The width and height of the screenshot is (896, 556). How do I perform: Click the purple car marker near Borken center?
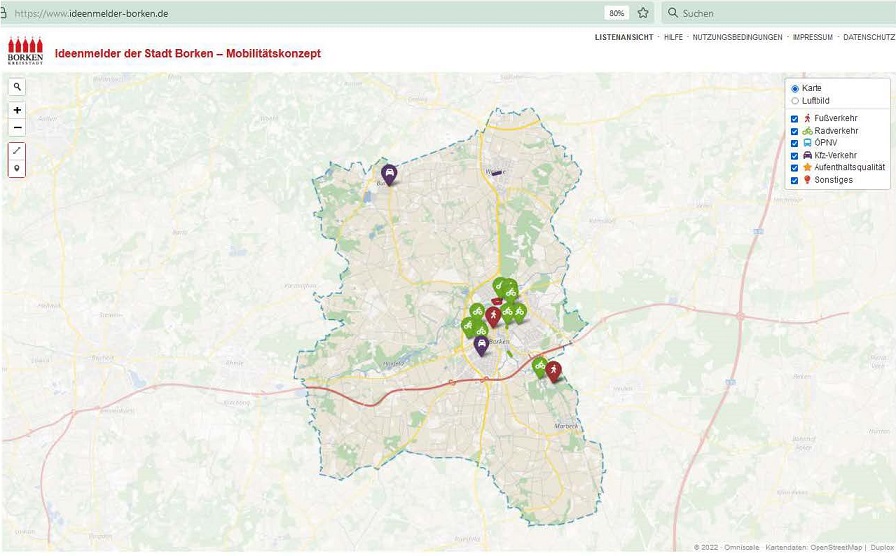[x=481, y=344]
